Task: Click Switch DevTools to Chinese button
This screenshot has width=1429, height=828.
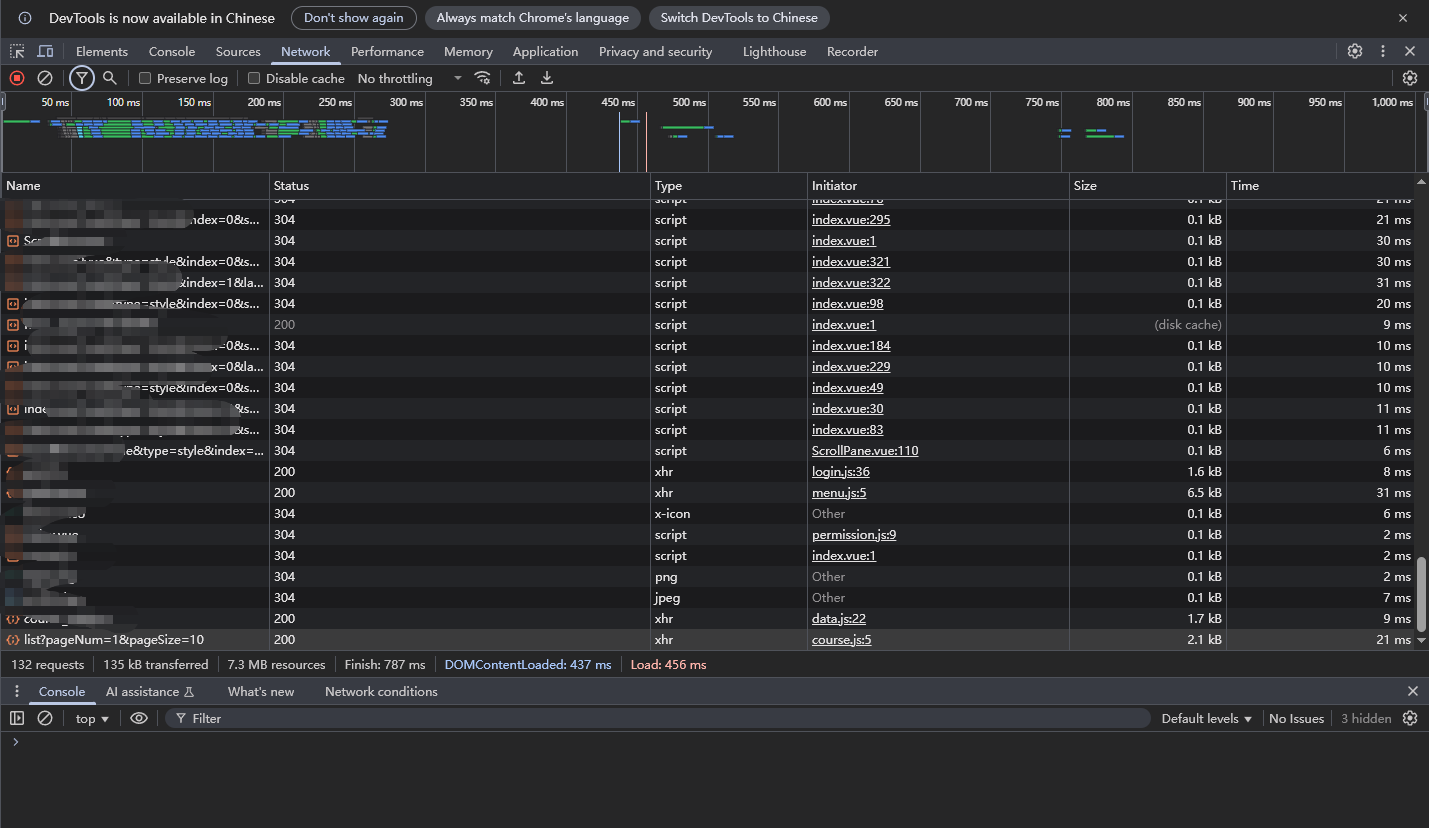Action: pos(739,18)
